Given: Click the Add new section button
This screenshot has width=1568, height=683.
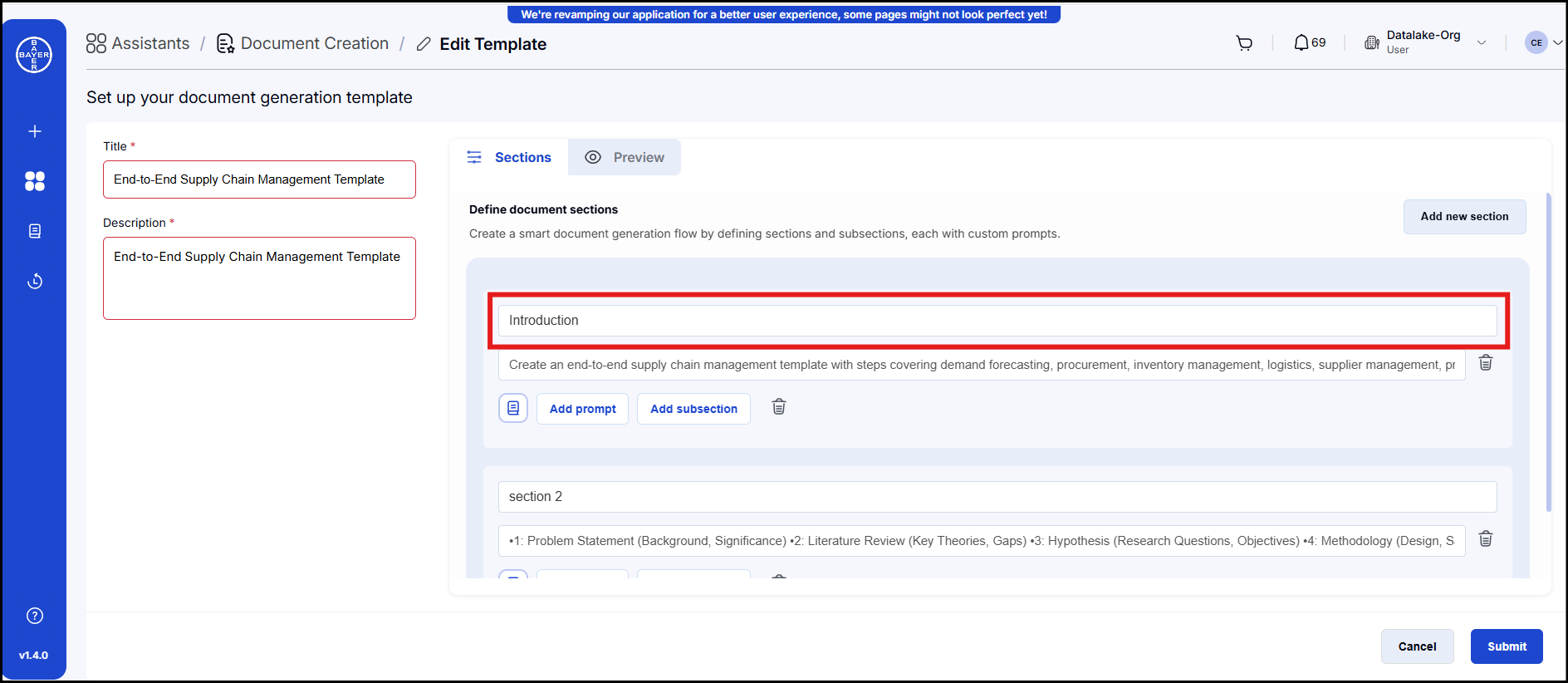Looking at the screenshot, I should [x=1464, y=216].
